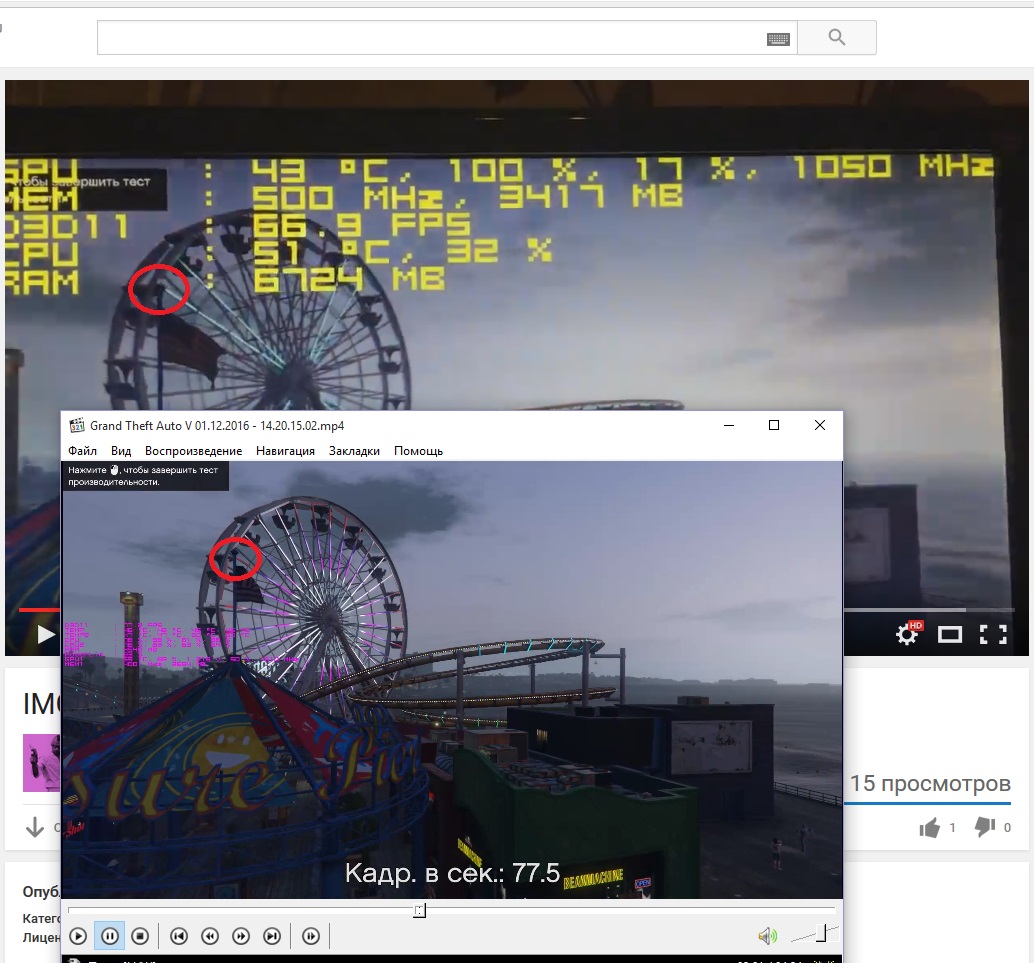
Task: Click the YouTube search magnifier button
Action: pyautogui.click(x=837, y=38)
